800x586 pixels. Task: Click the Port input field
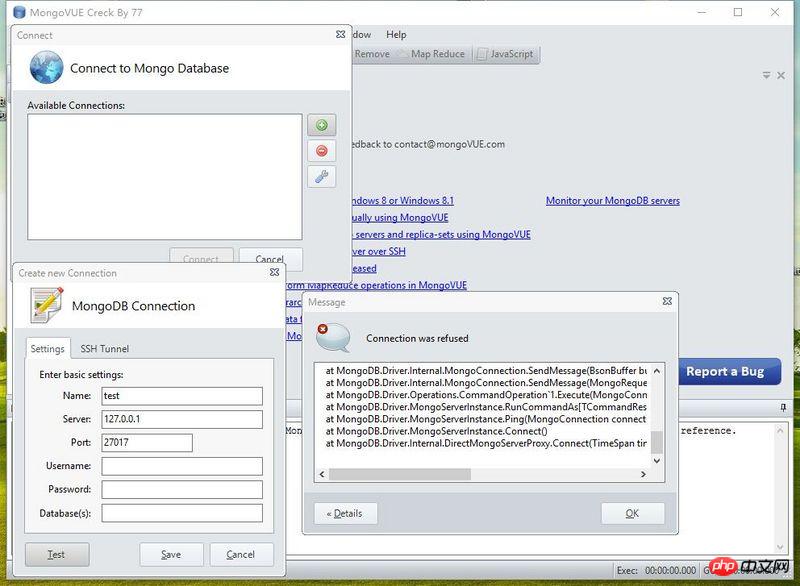coord(147,443)
